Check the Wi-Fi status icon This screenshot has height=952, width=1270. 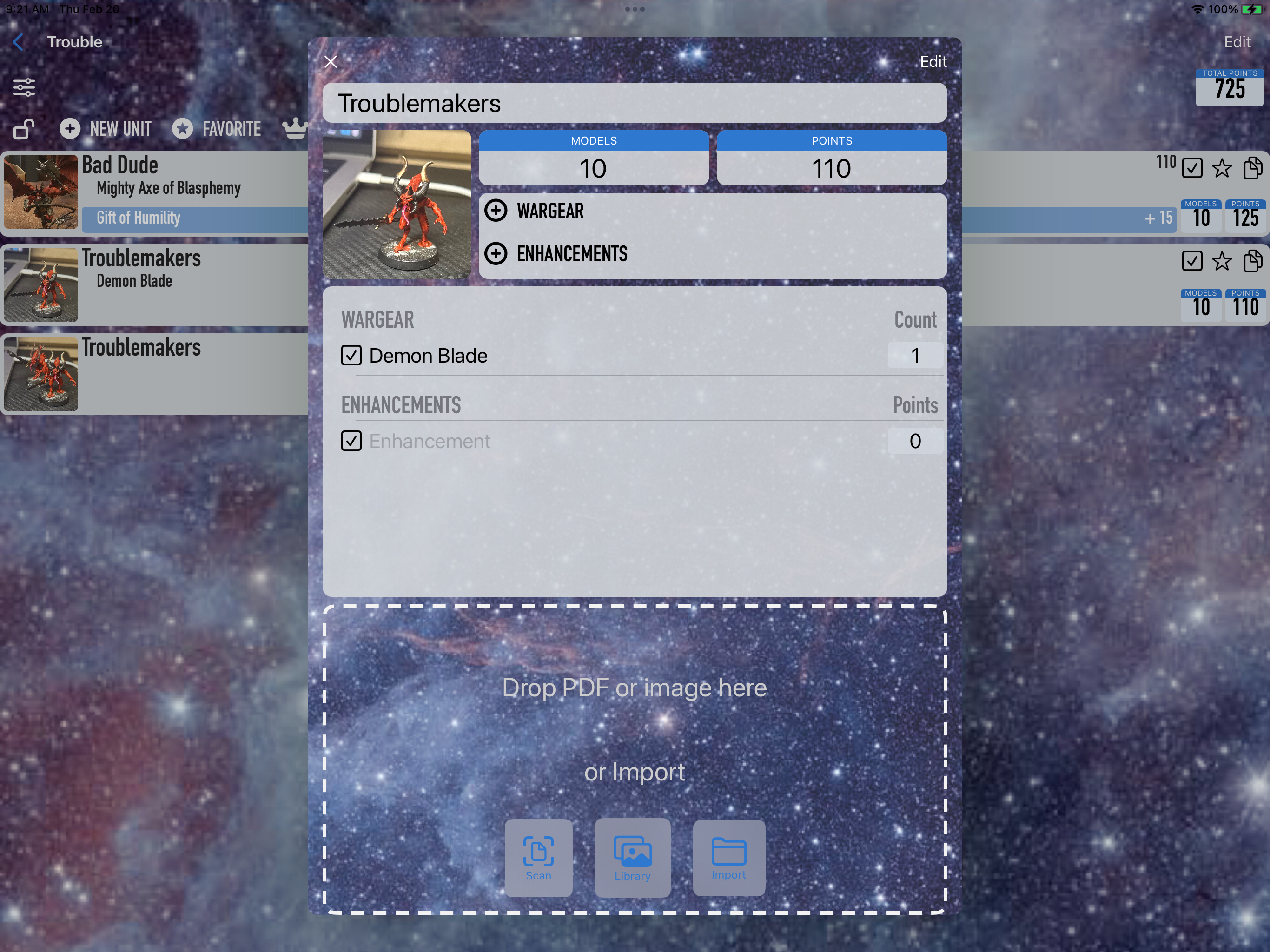(1197, 9)
